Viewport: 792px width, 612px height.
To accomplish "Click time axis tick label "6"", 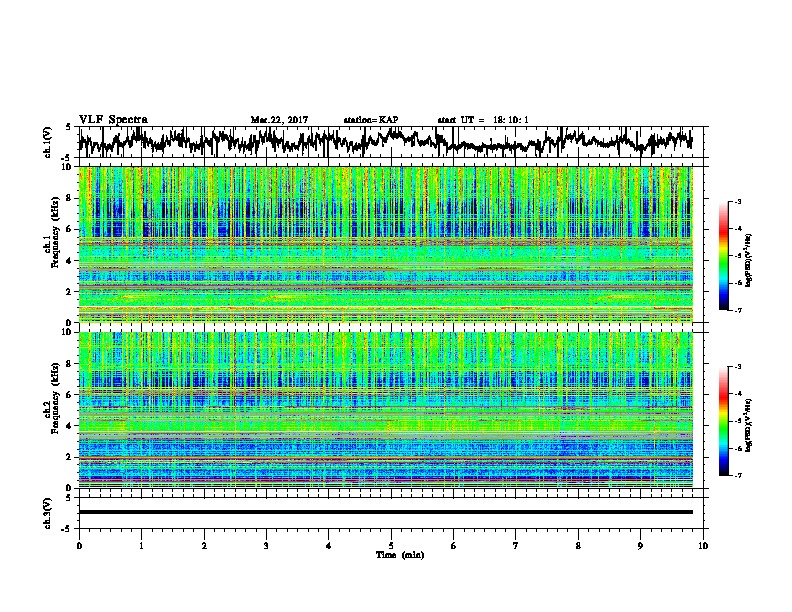I will (453, 545).
